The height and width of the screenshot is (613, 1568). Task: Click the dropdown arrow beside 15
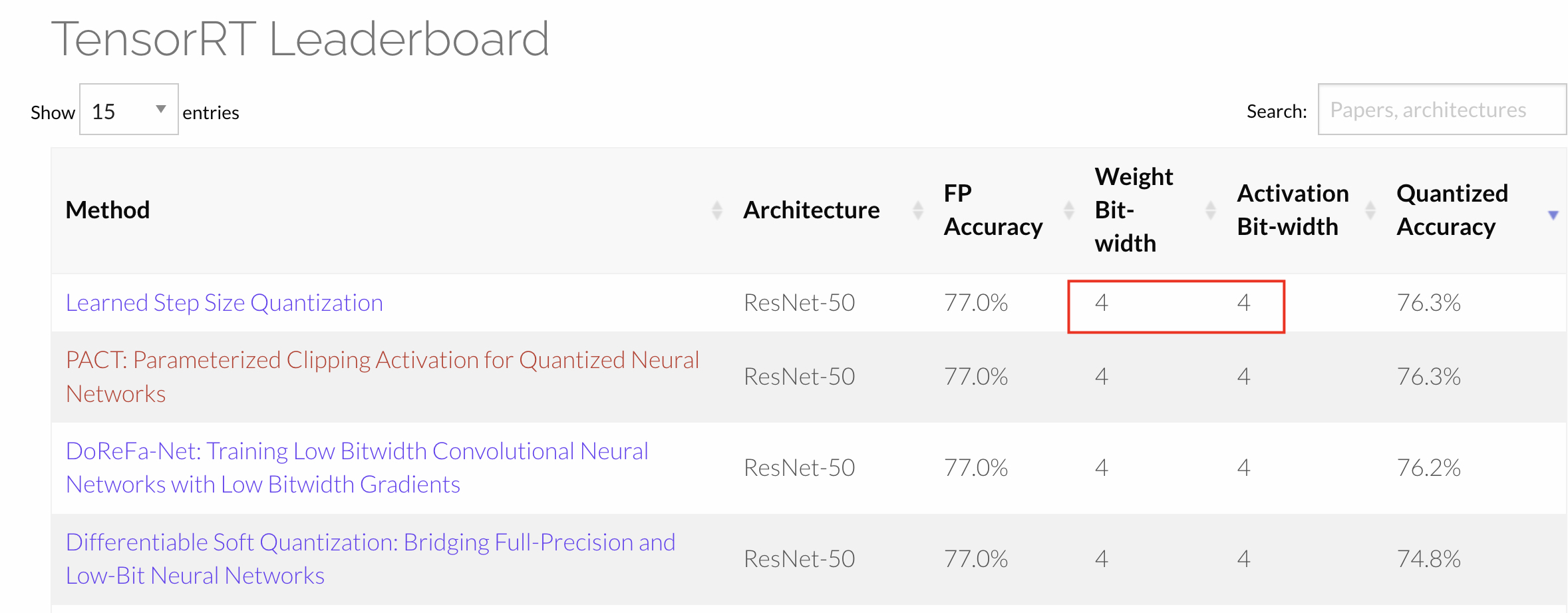pyautogui.click(x=160, y=109)
